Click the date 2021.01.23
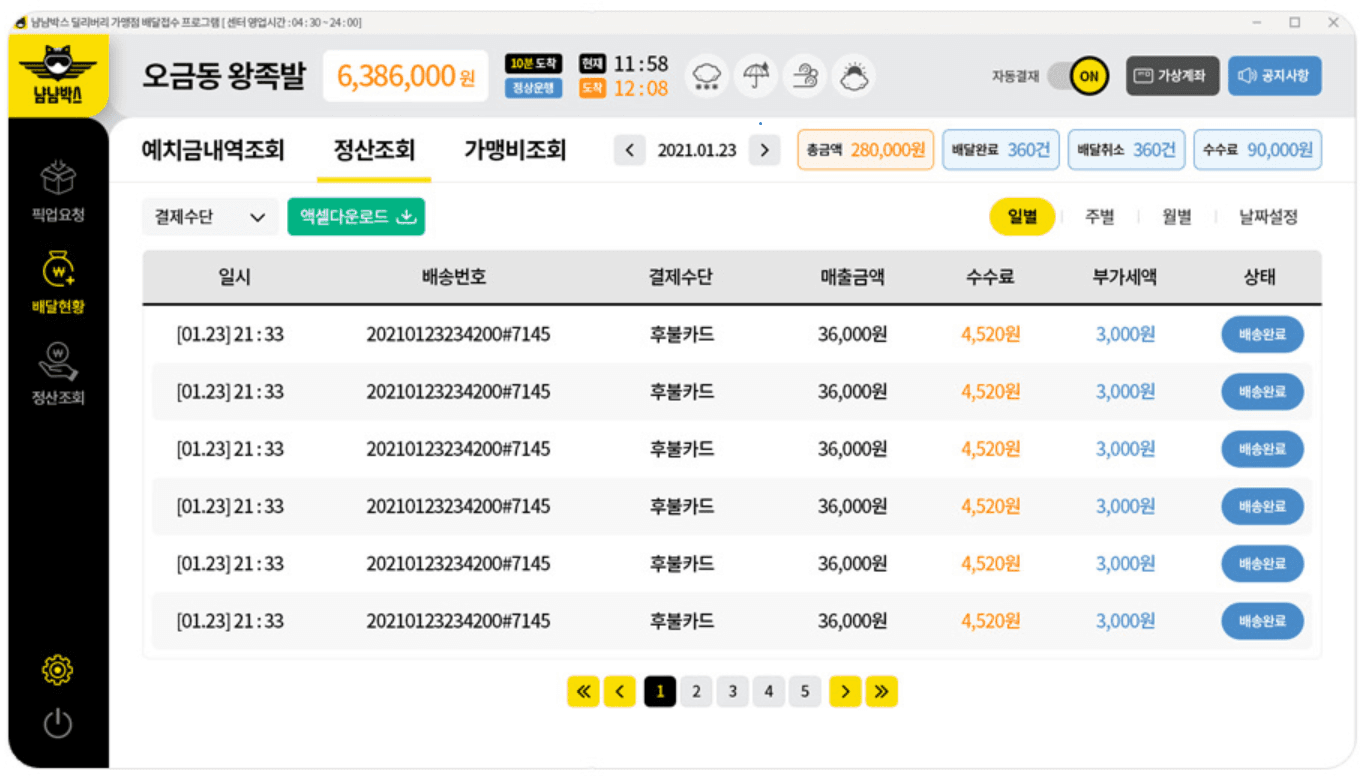 [697, 151]
